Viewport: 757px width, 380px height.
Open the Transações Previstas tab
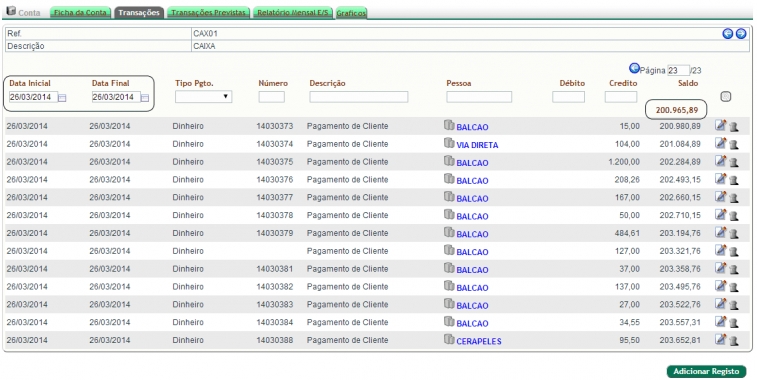coord(209,13)
